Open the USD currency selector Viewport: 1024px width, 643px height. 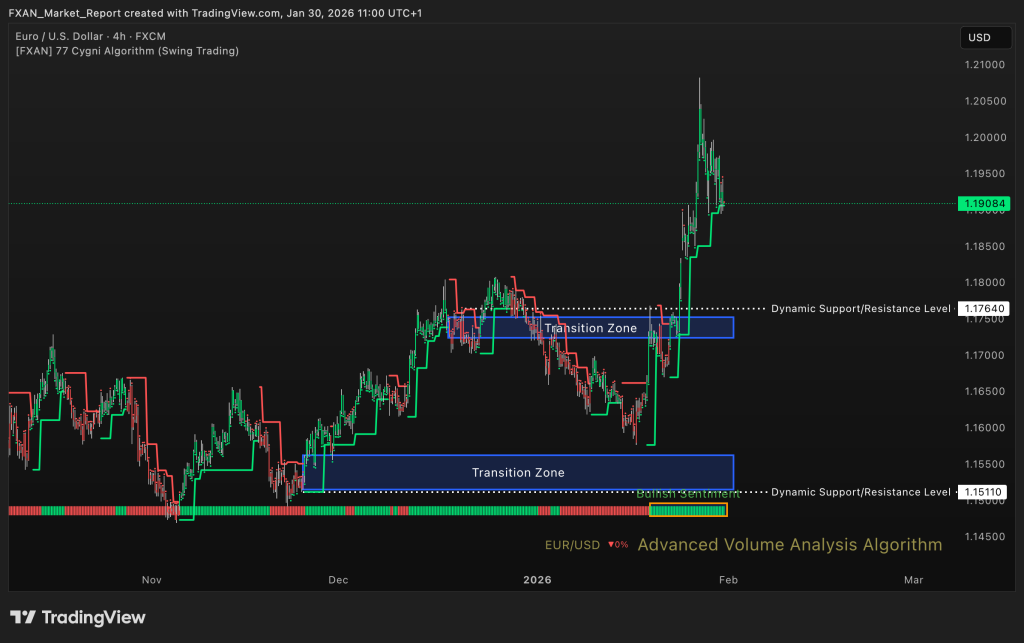979,38
